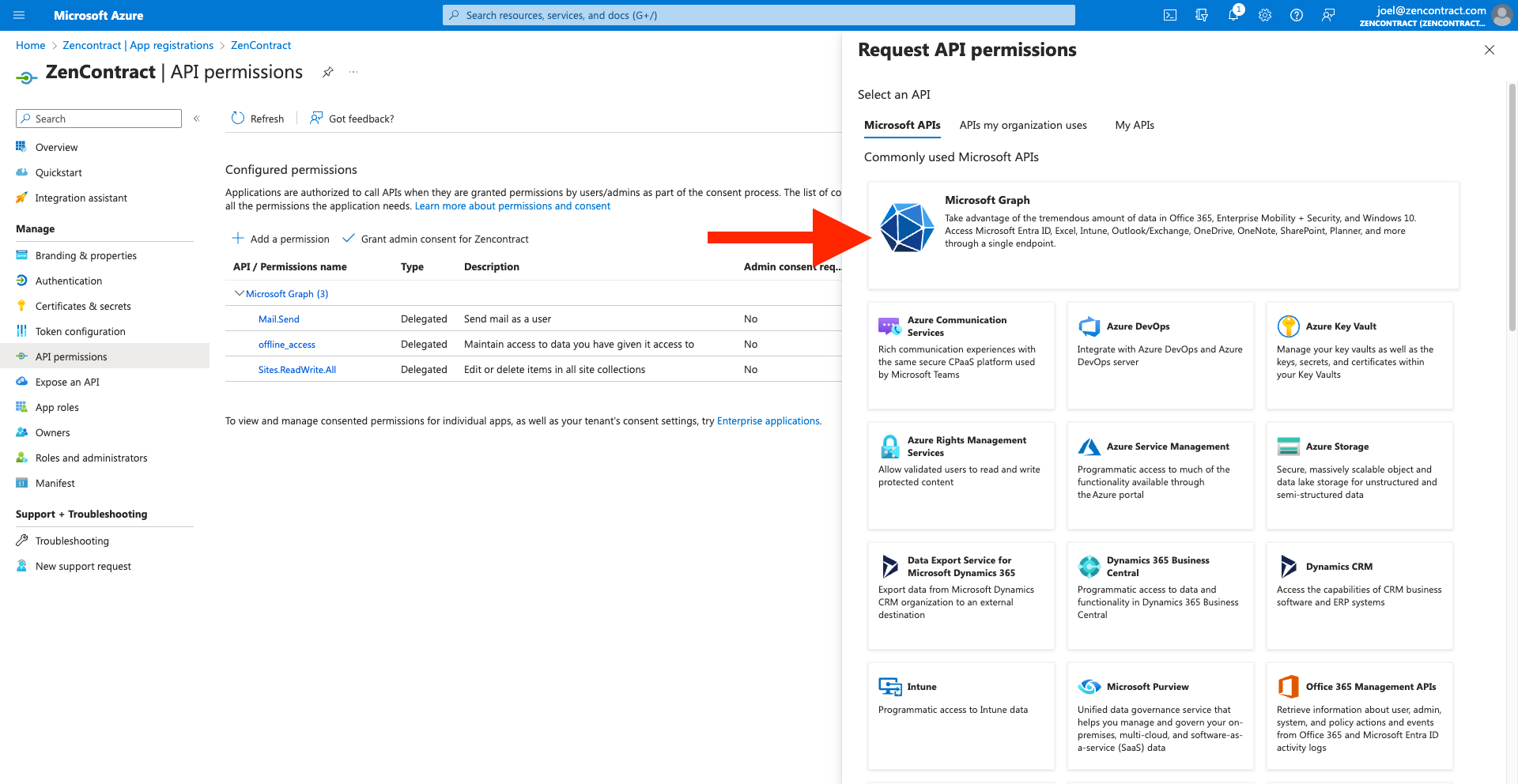
Task: Follow Learn more about permissions and consent
Action: click(x=512, y=206)
